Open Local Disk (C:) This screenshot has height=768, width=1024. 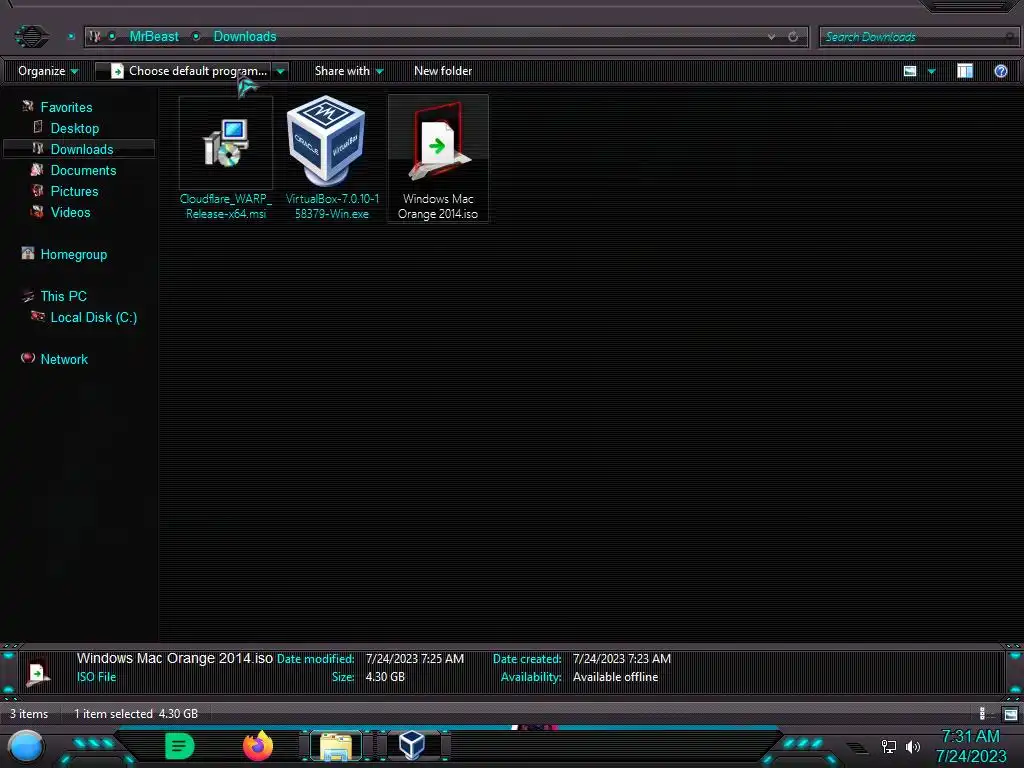point(93,317)
